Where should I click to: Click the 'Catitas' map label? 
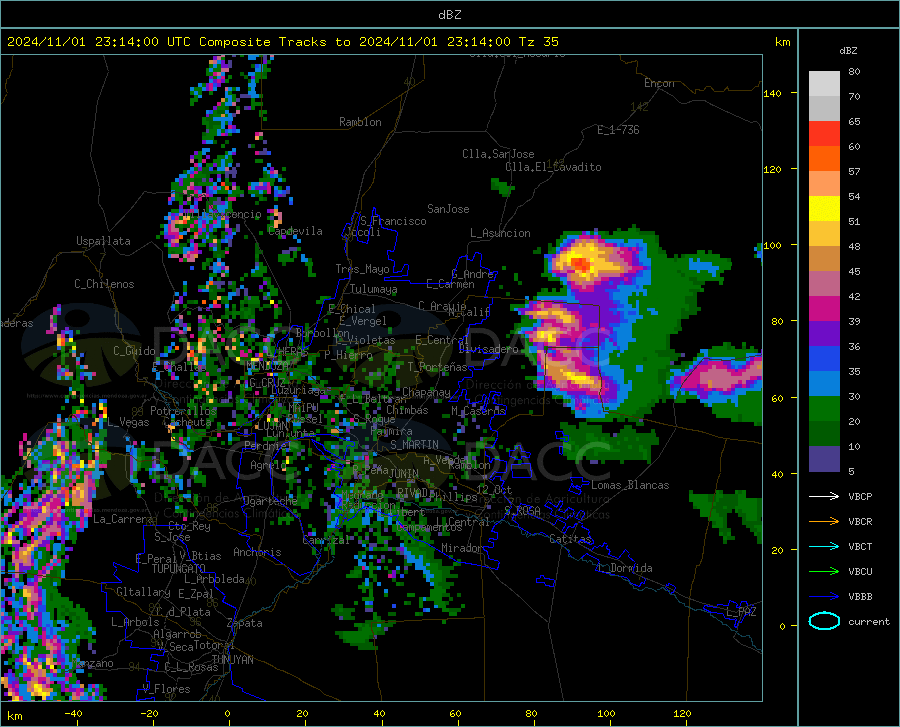pyautogui.click(x=570, y=539)
